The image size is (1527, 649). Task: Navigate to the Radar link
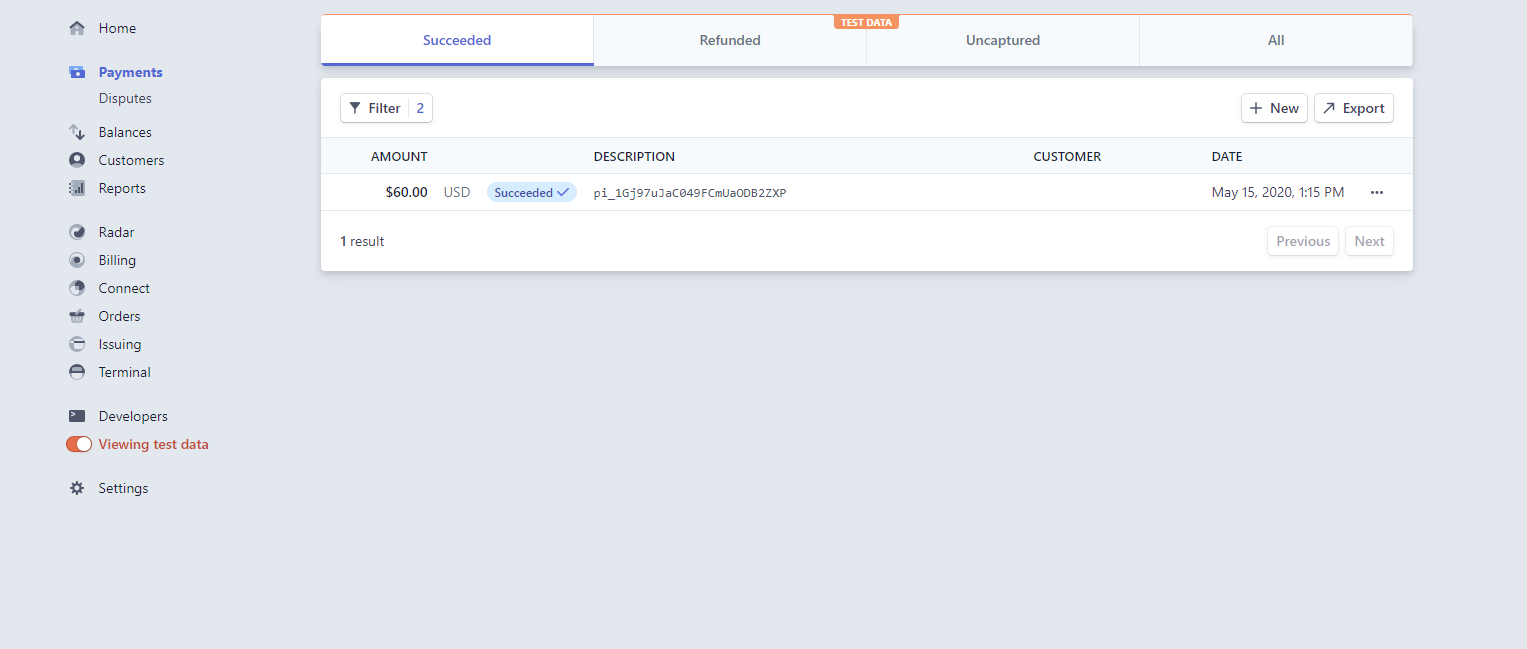tap(116, 232)
